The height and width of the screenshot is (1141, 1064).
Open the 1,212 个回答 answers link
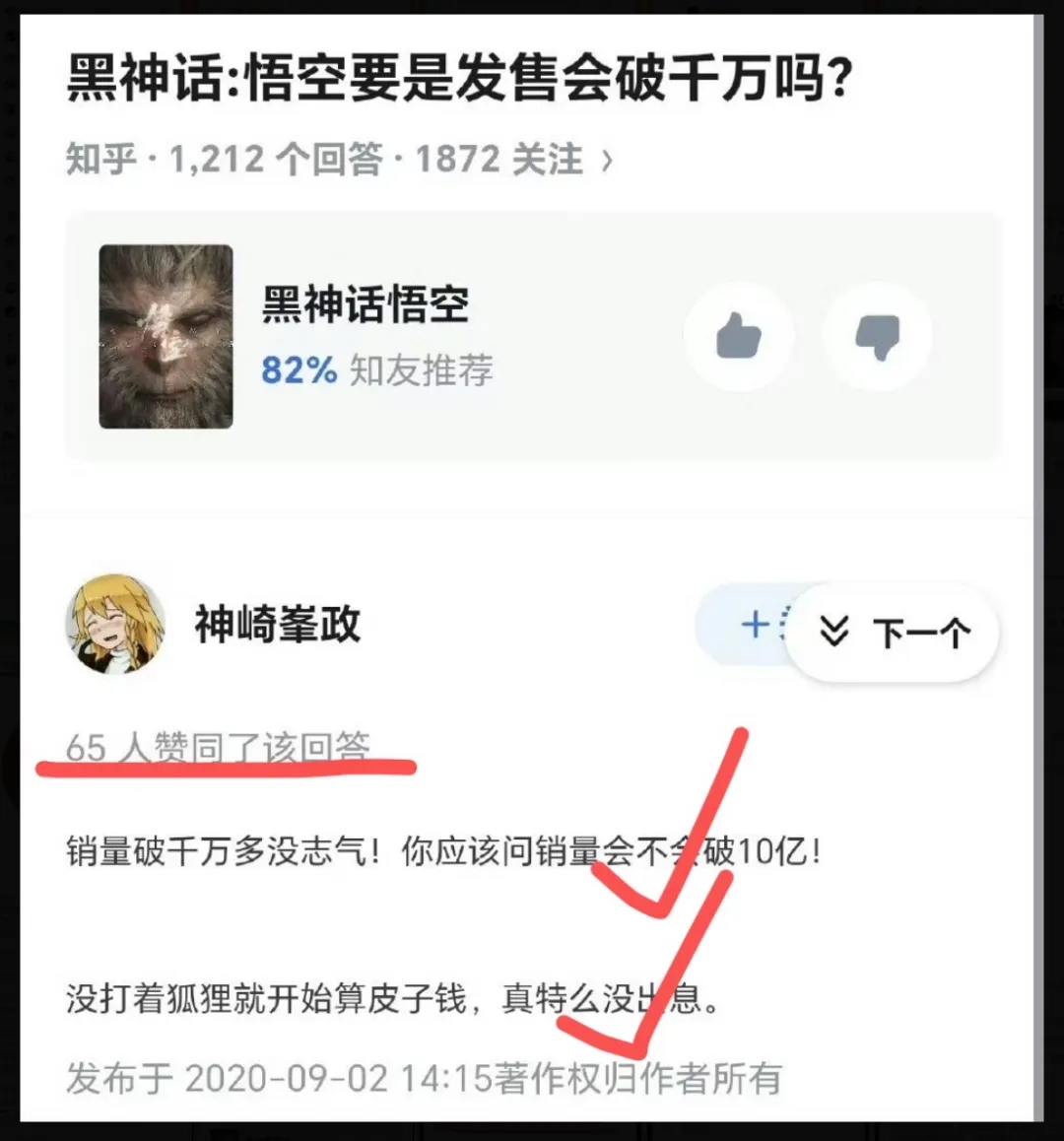click(x=277, y=159)
